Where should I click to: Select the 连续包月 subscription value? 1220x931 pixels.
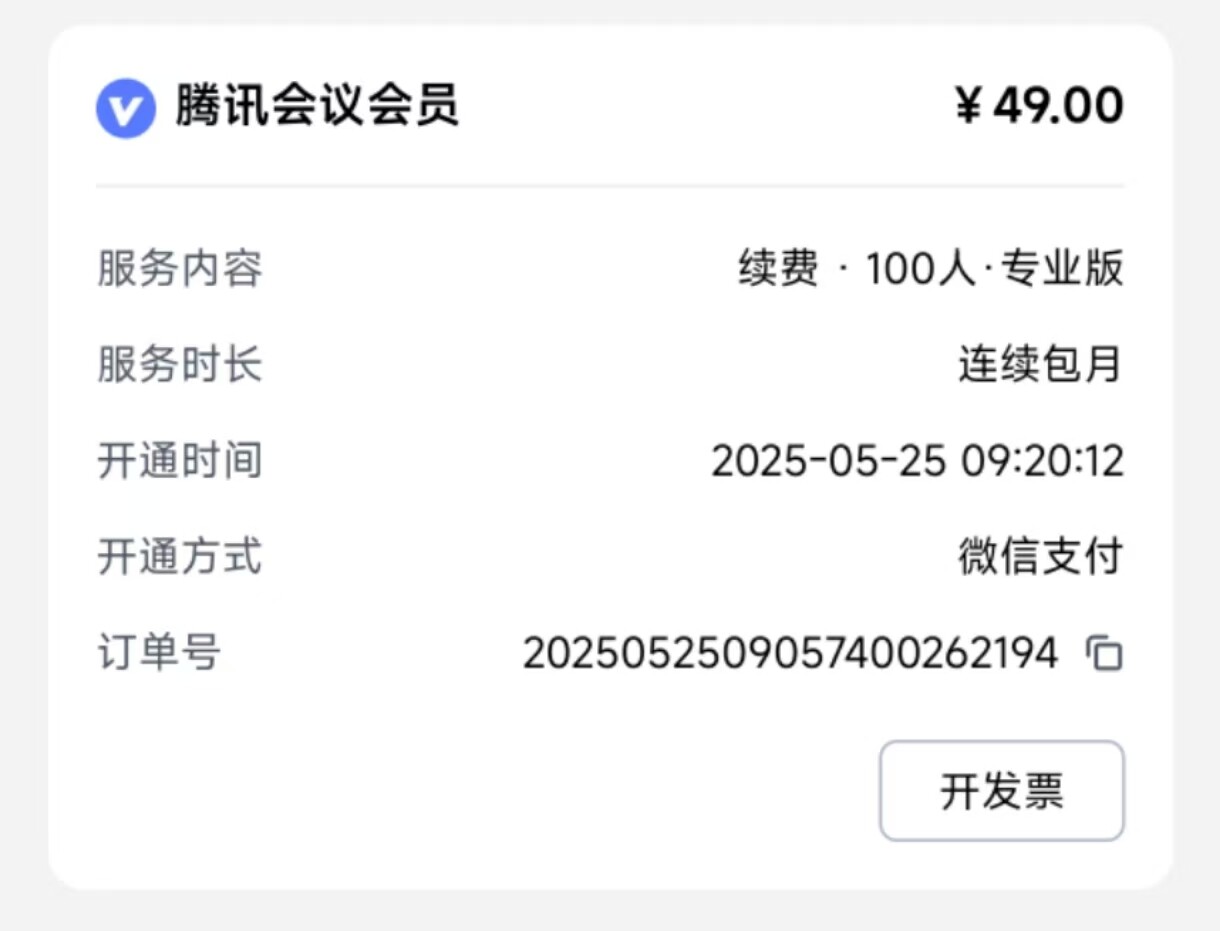pos(1041,364)
